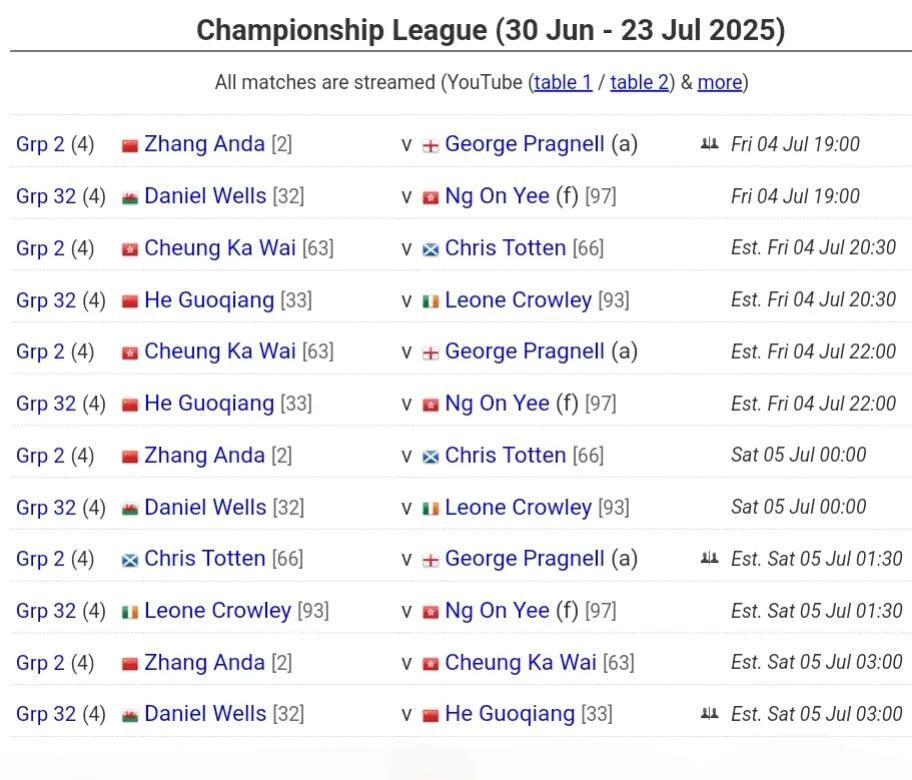
Task: Select the Grp 2 link of the first match
Action: click(40, 144)
